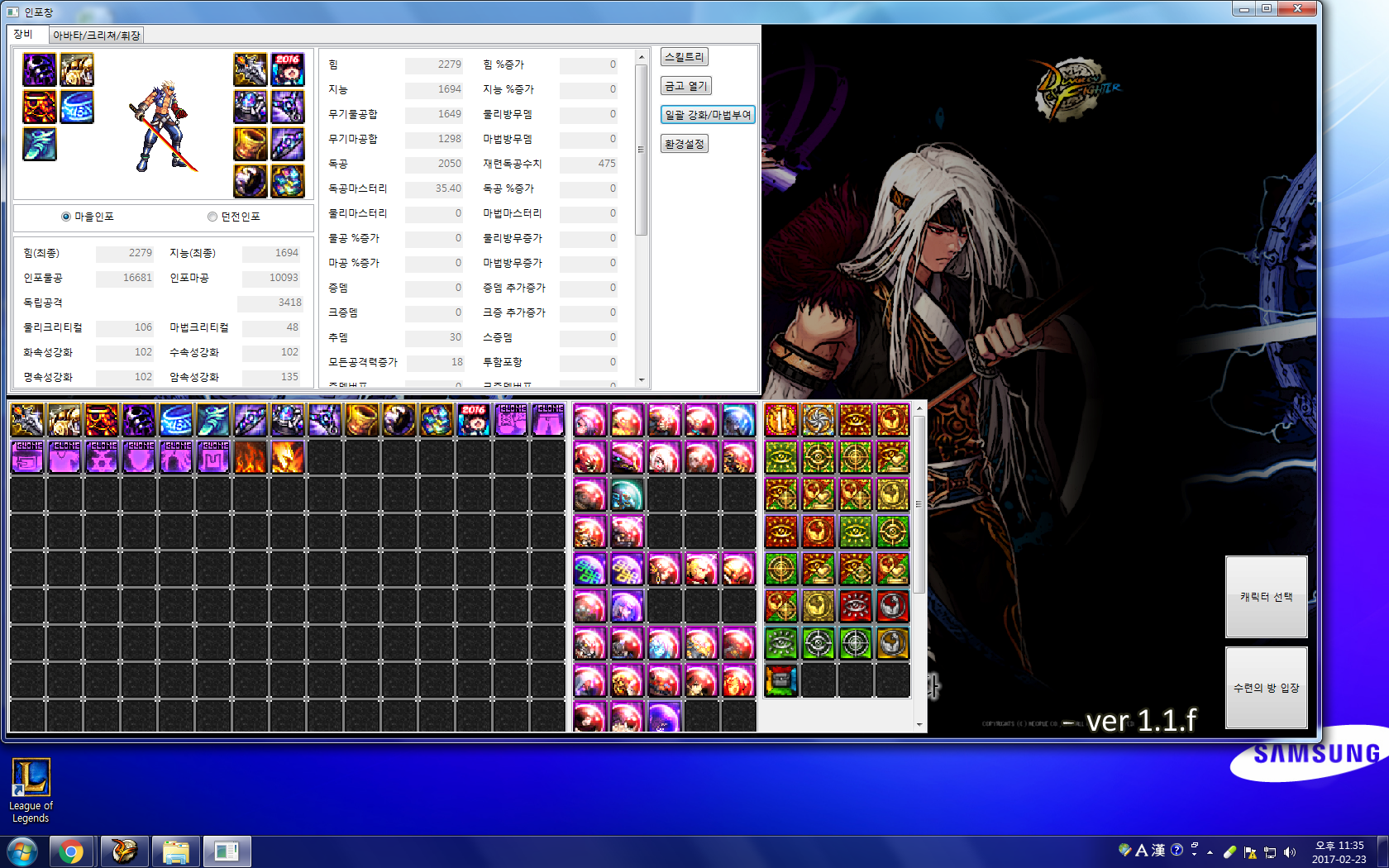Click the stats panel scroll-up arrow
Viewport: 1389px width, 868px height.
(642, 57)
